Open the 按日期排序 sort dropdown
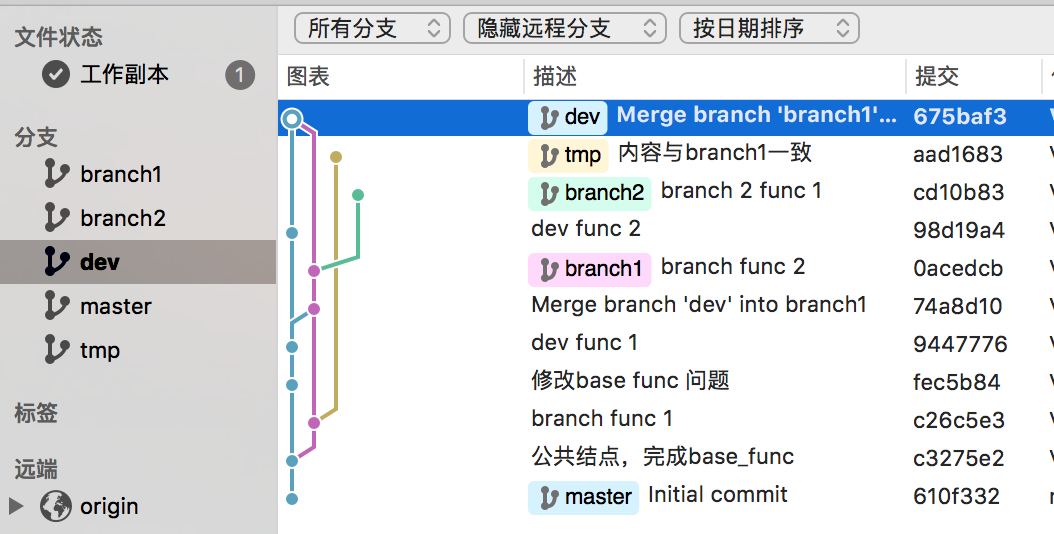The width and height of the screenshot is (1054, 534). [768, 28]
